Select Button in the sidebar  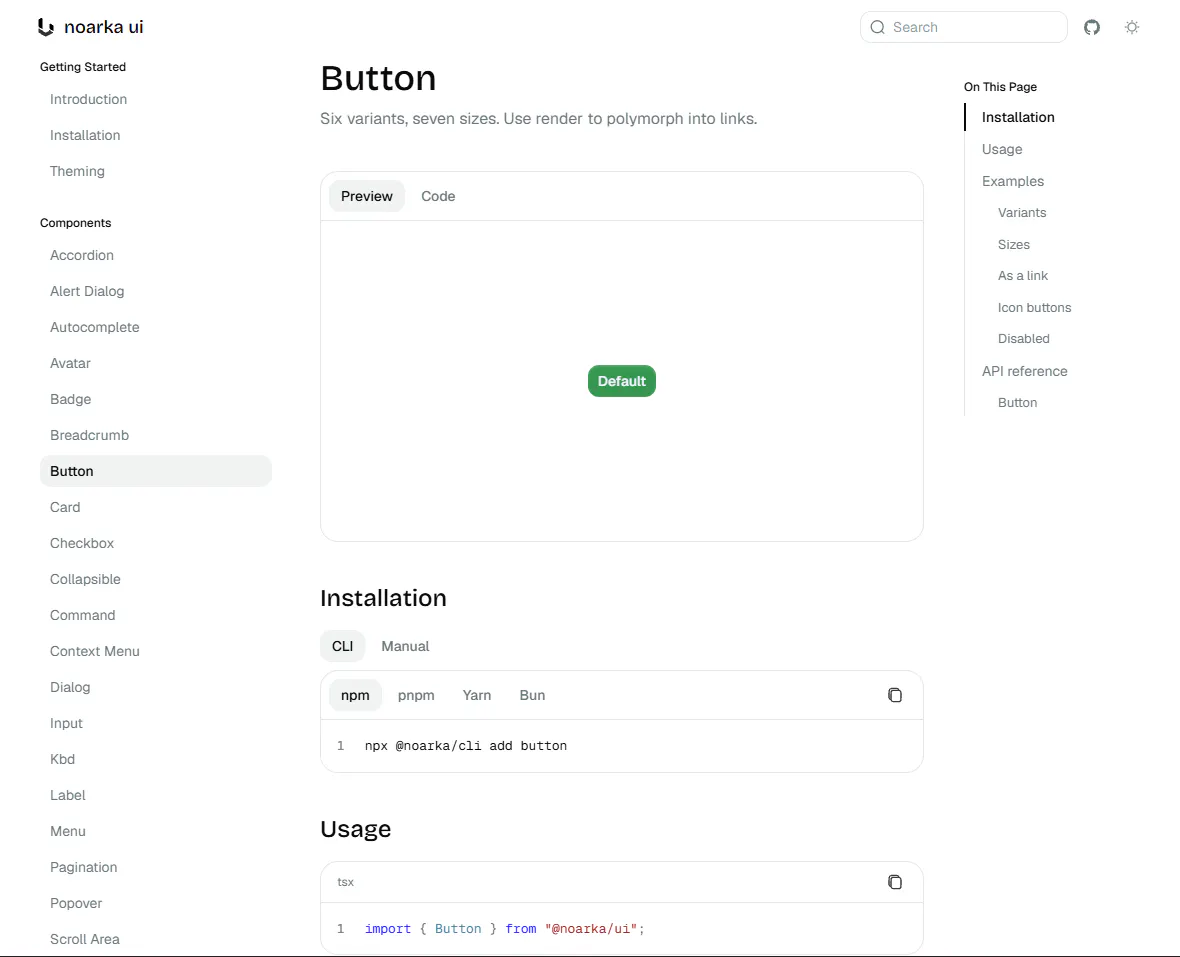point(156,471)
